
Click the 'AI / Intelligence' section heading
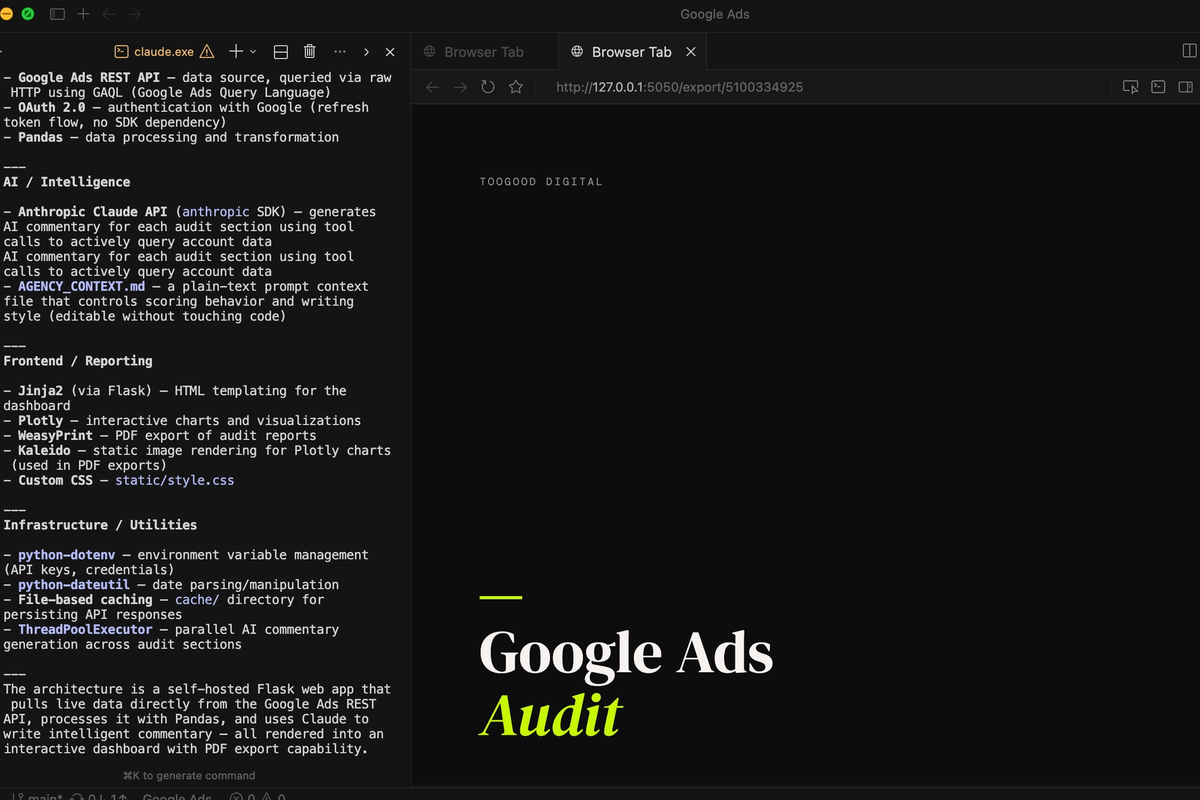pyautogui.click(x=67, y=182)
